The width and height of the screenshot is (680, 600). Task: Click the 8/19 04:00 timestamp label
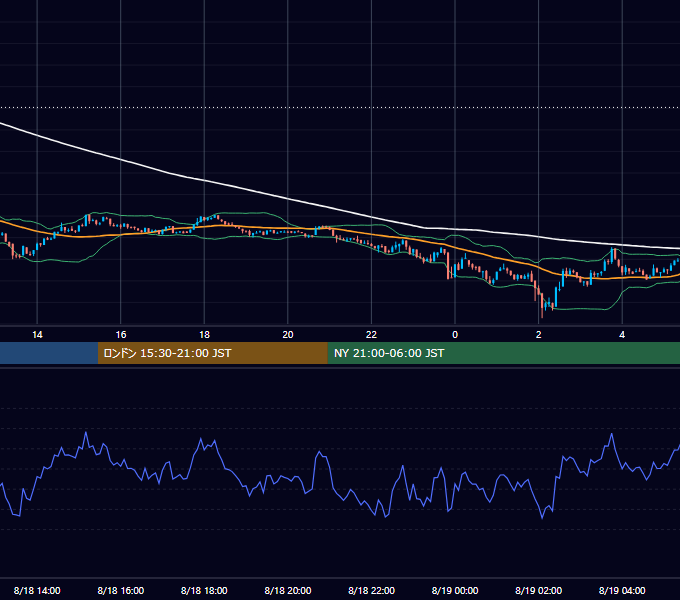(622, 590)
